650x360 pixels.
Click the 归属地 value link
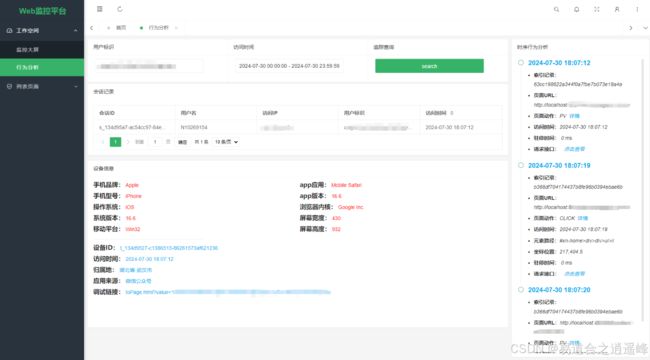pyautogui.click(x=136, y=270)
